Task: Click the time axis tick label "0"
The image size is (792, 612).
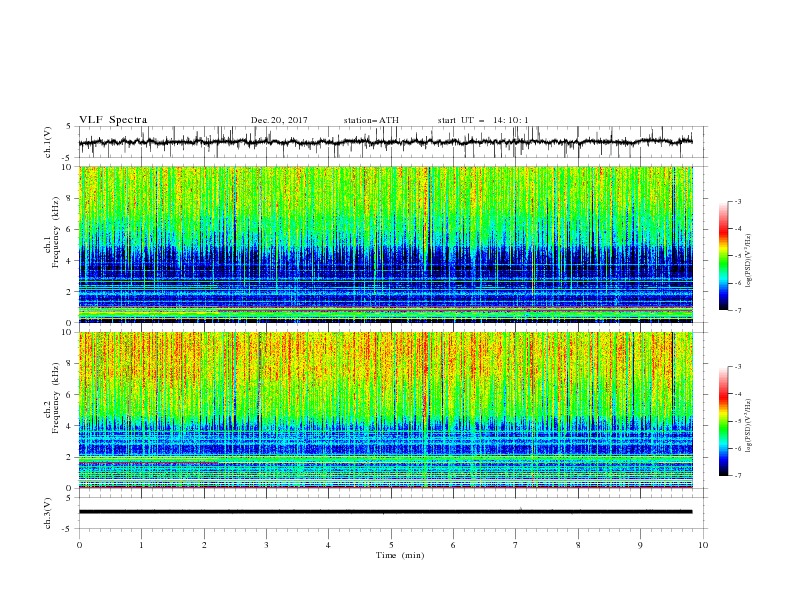Action: click(x=79, y=545)
